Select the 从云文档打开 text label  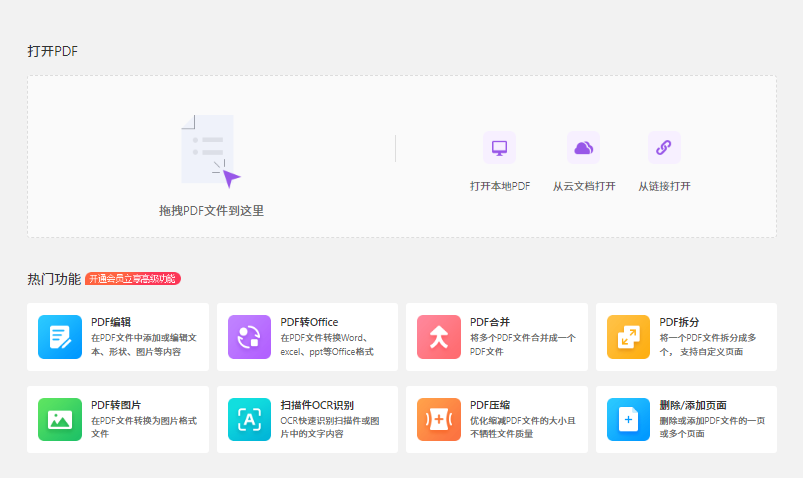(x=583, y=186)
